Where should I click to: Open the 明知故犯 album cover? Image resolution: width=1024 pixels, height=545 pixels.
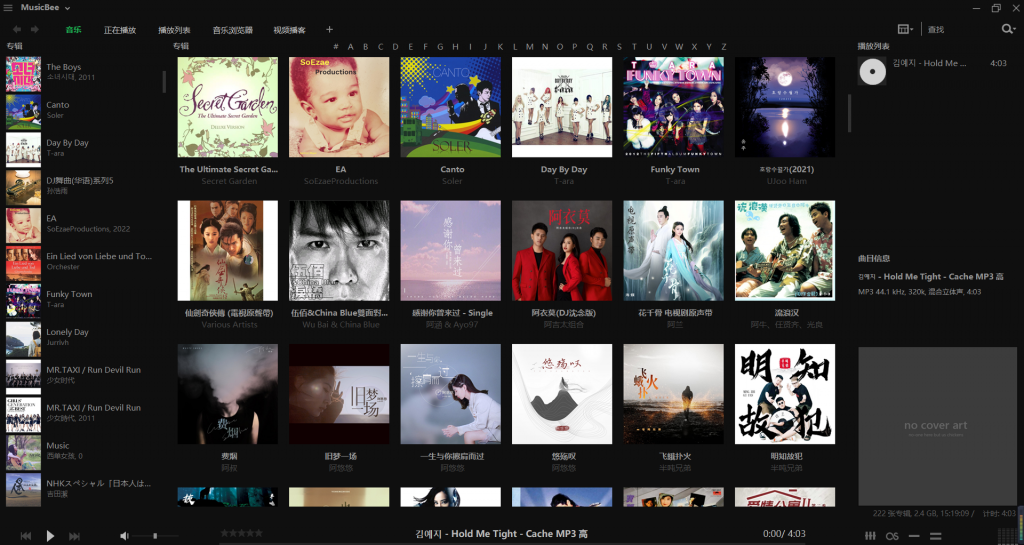(785, 394)
